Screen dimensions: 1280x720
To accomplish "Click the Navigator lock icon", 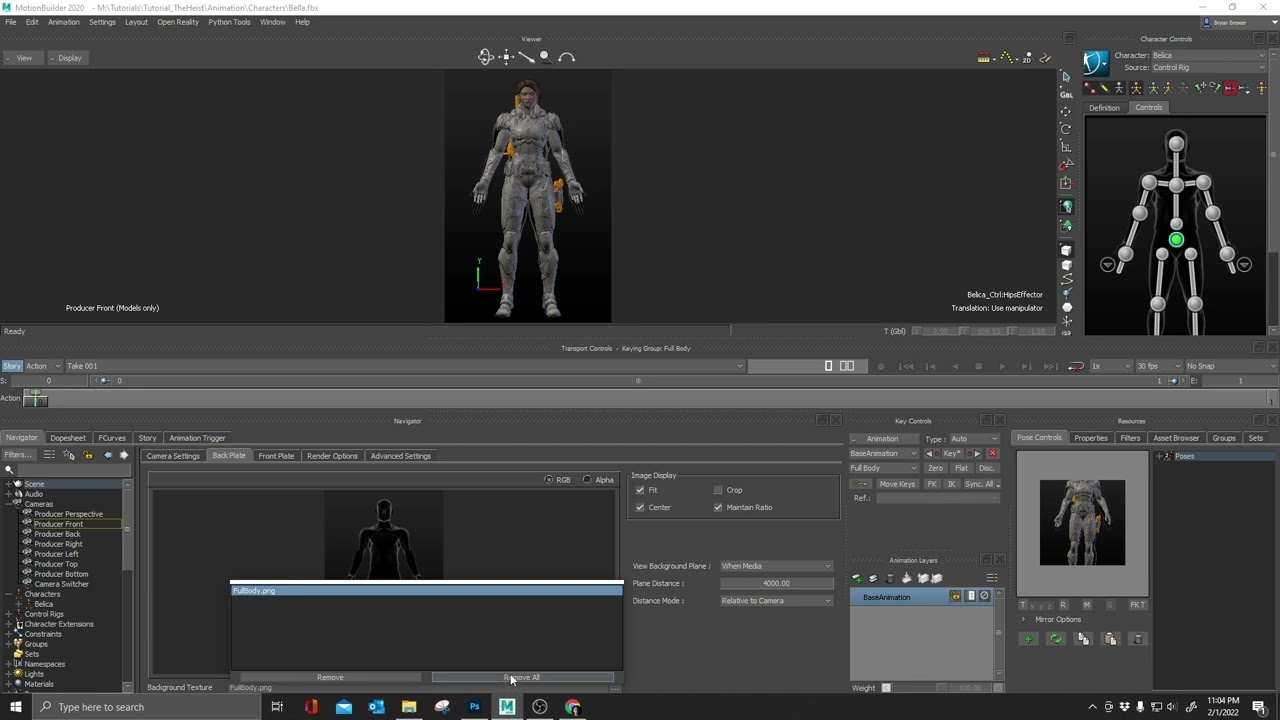I will (x=88, y=455).
